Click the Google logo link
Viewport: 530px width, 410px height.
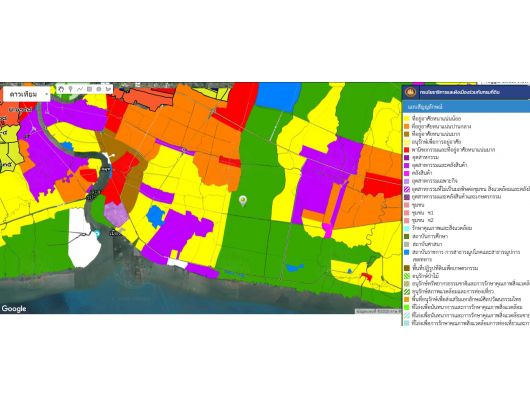coord(14,308)
